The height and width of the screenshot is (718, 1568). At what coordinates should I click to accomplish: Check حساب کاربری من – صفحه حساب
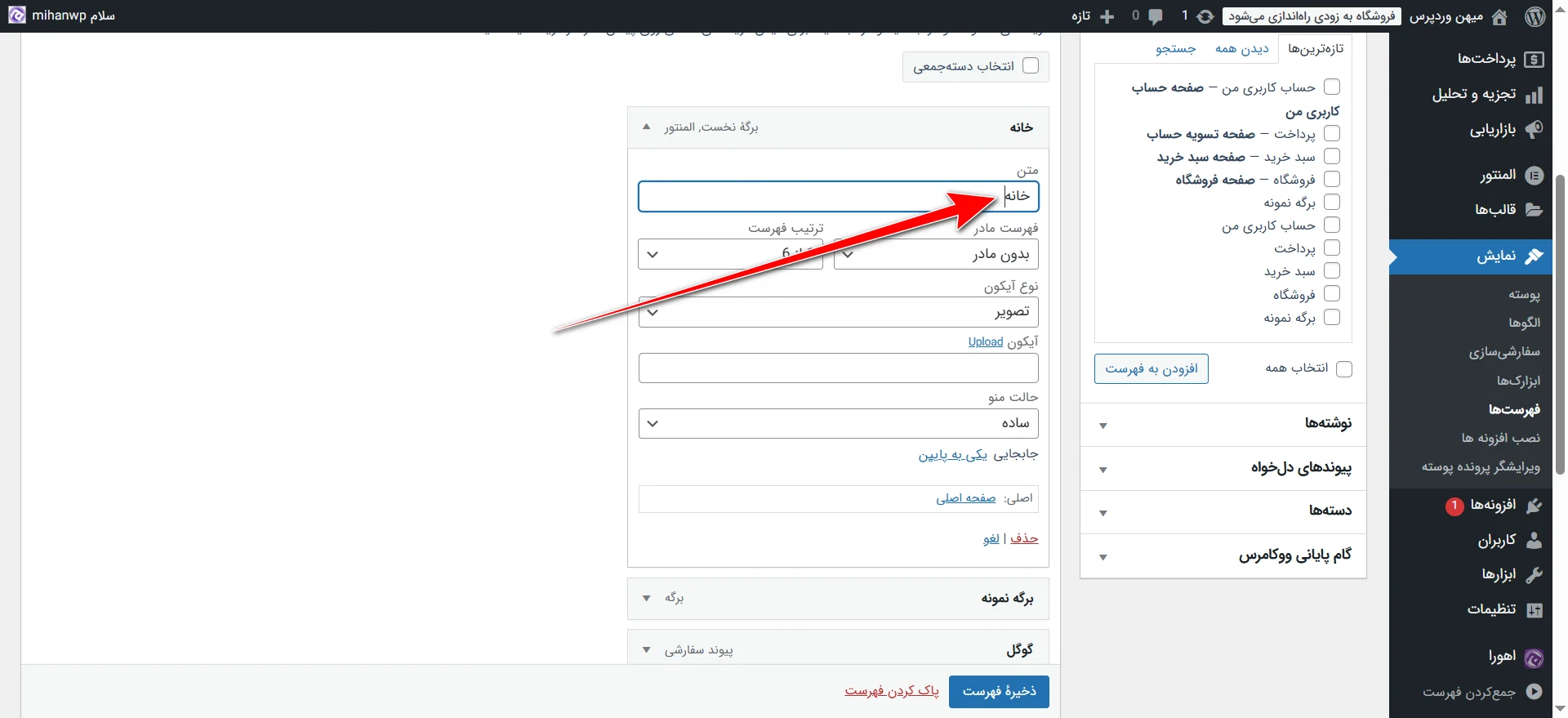[x=1332, y=87]
